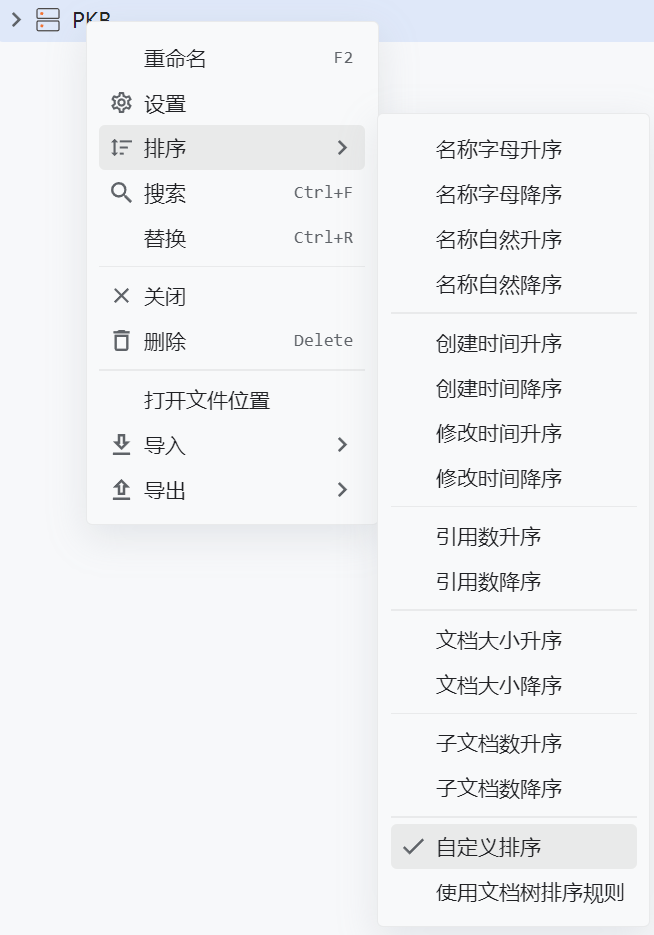This screenshot has width=654, height=935.
Task: Select 名称字母升序 sort order
Action: tap(499, 150)
